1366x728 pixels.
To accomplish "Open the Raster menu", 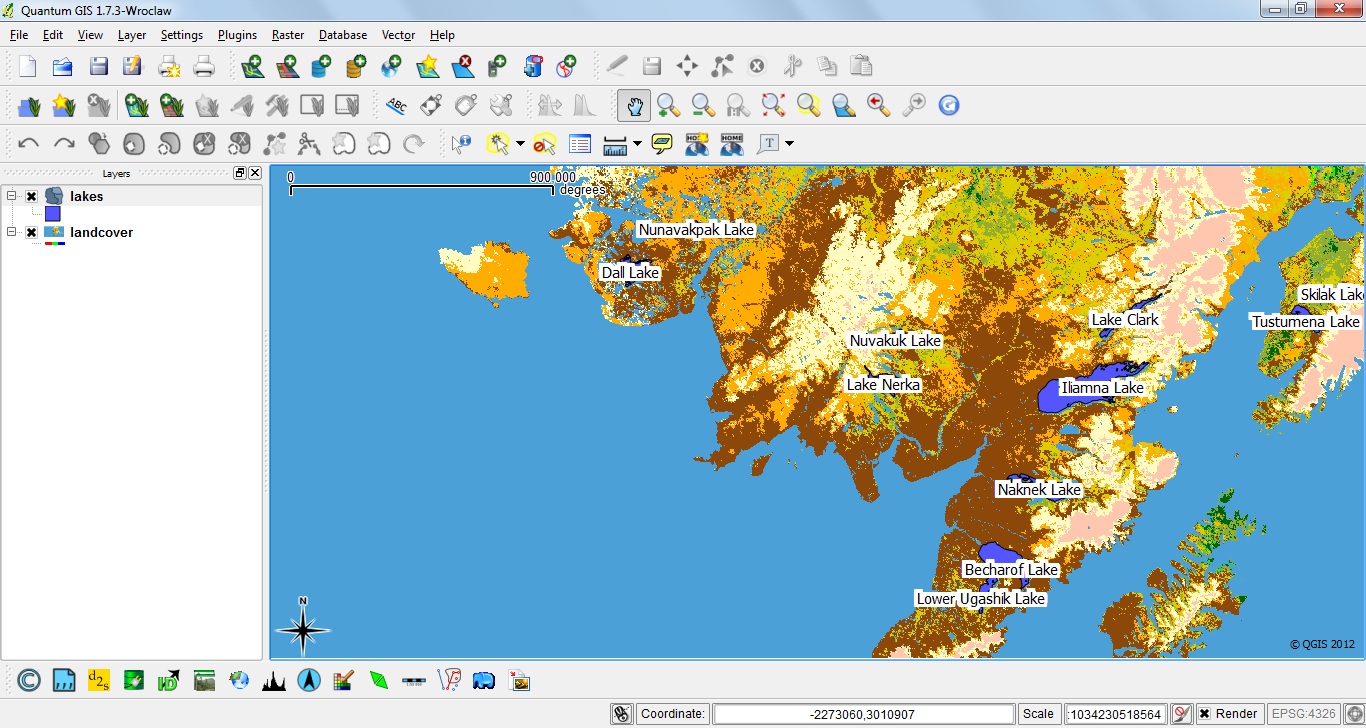I will click(287, 34).
